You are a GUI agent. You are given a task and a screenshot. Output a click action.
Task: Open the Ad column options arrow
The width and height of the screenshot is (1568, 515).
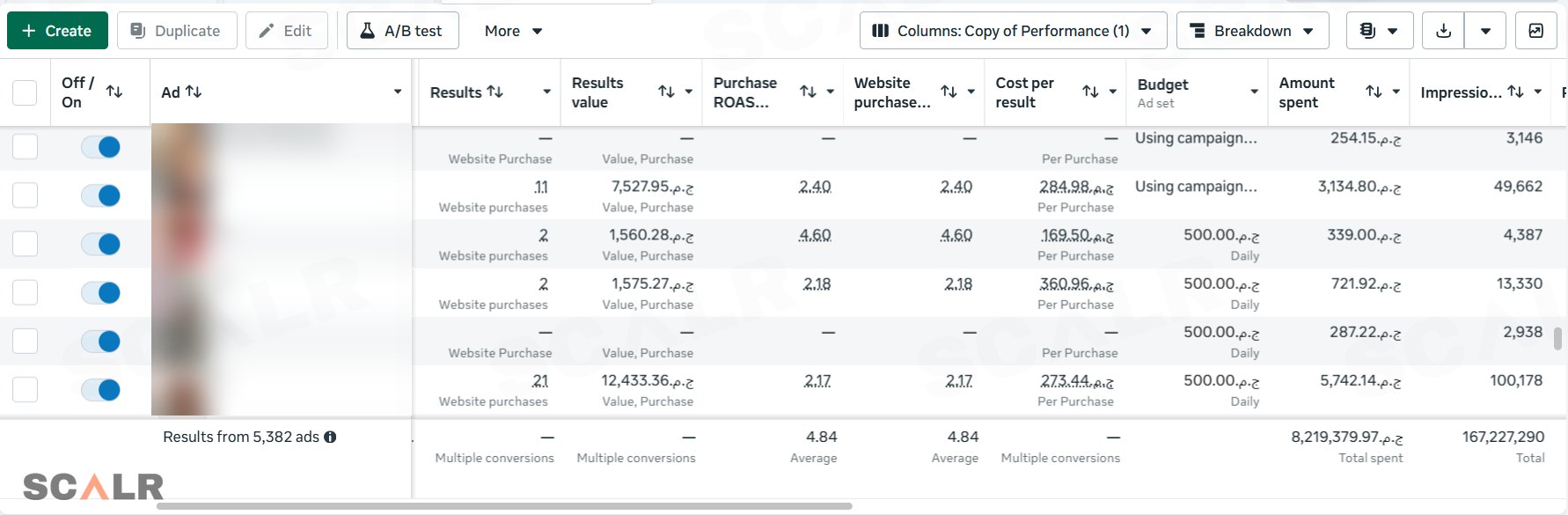398,92
